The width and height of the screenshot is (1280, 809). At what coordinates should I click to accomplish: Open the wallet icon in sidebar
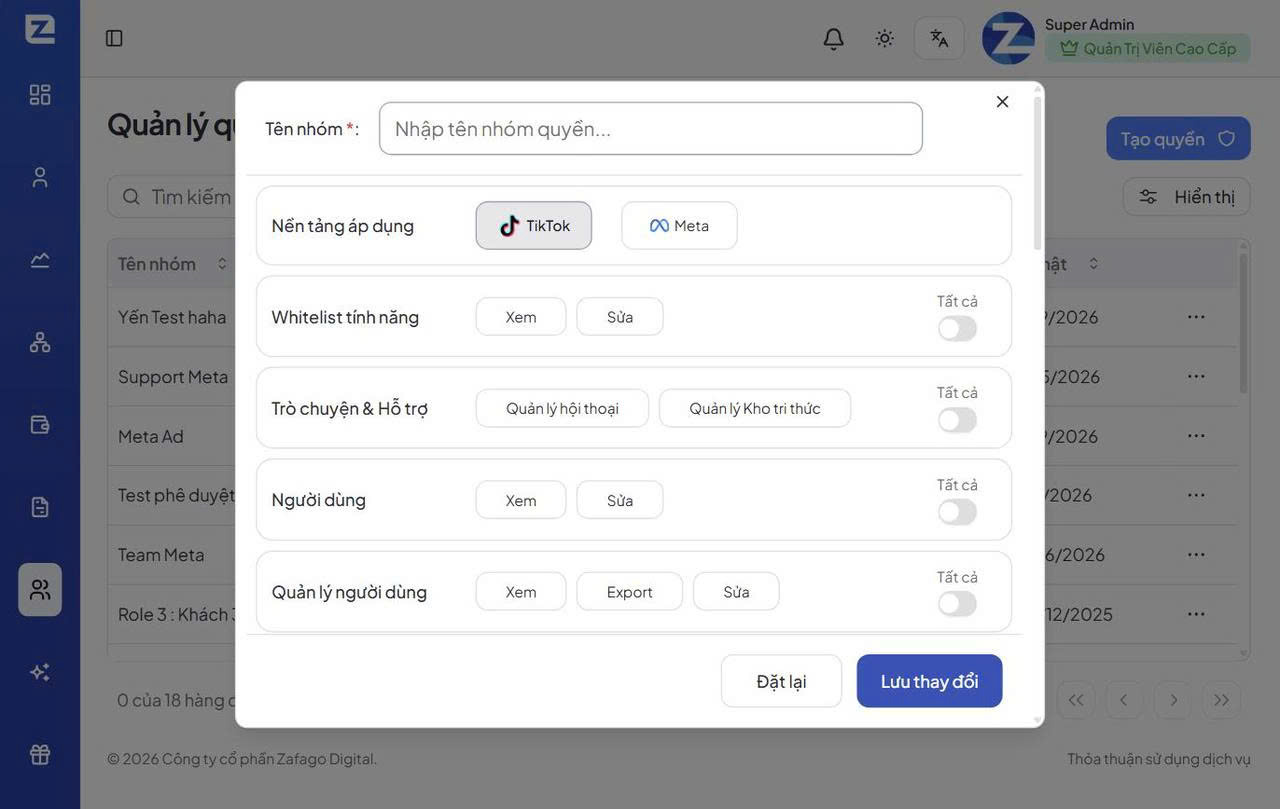click(x=40, y=425)
